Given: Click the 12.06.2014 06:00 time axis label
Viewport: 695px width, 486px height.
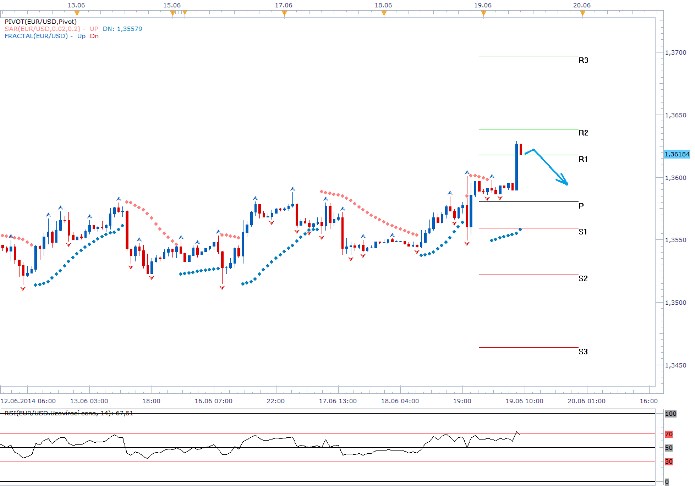Looking at the screenshot, I should click(x=28, y=401).
